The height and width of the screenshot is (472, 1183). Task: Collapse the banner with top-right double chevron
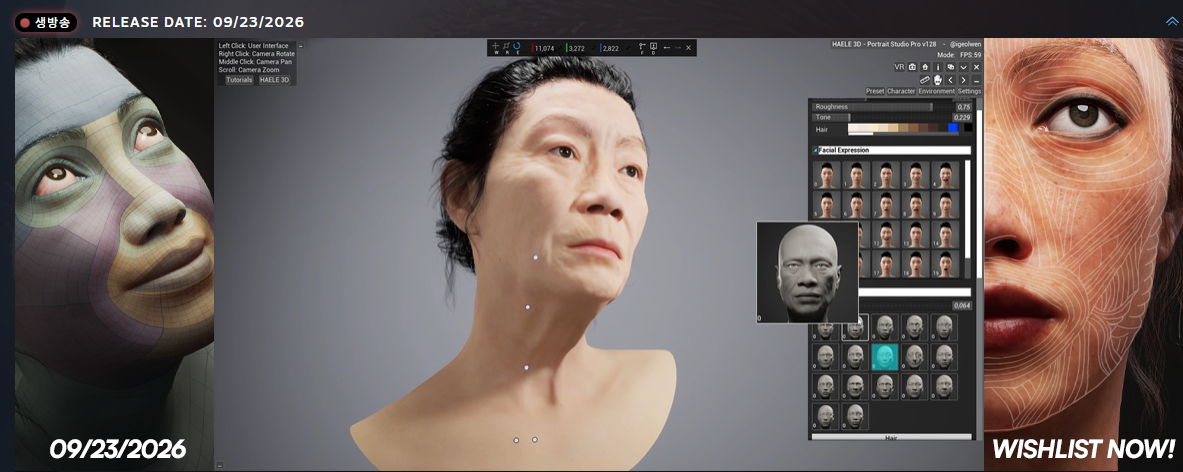click(x=1171, y=21)
